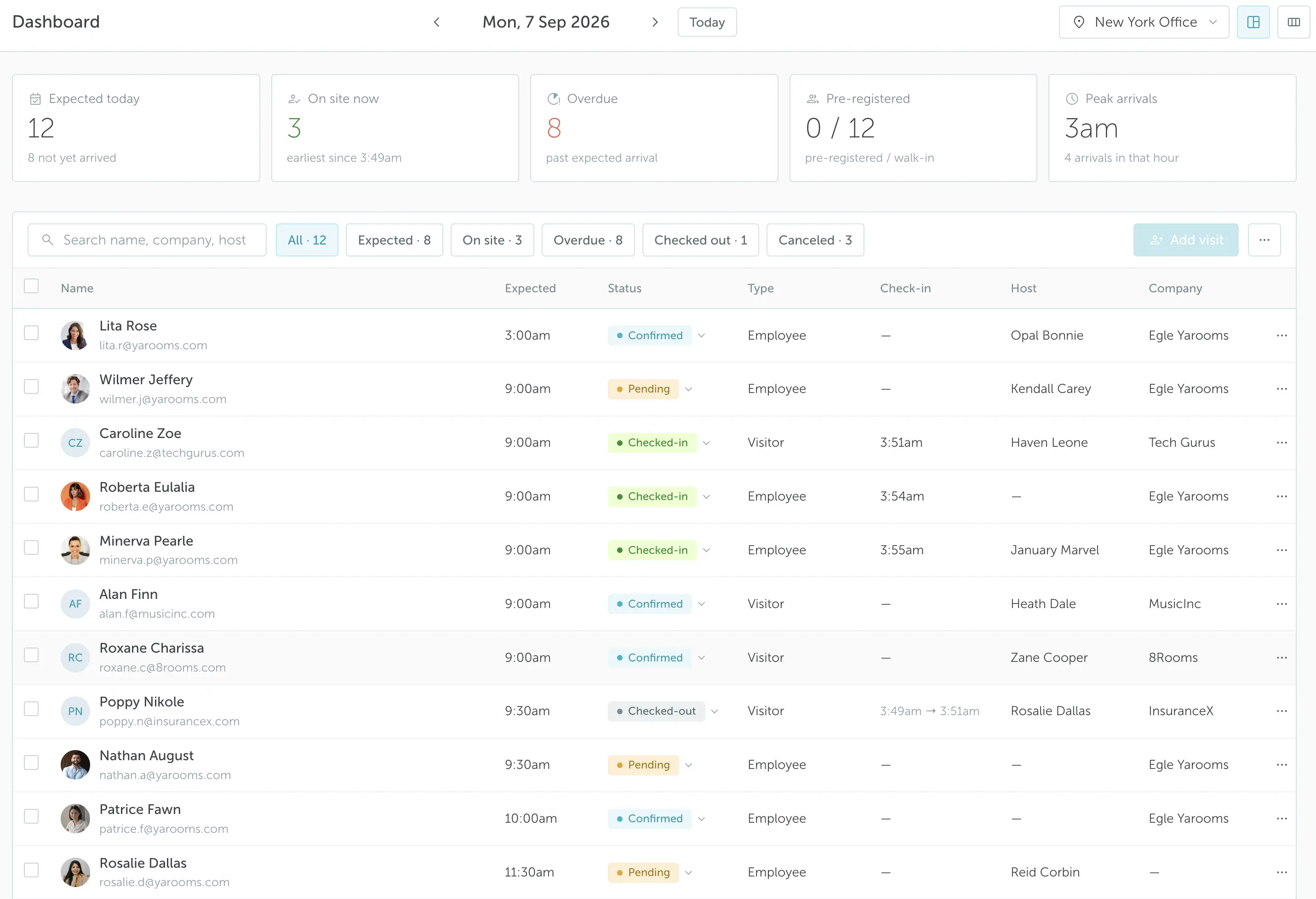Select Poppy Nikole row checkbox
Viewport: 1316px width, 899px height.
31,709
